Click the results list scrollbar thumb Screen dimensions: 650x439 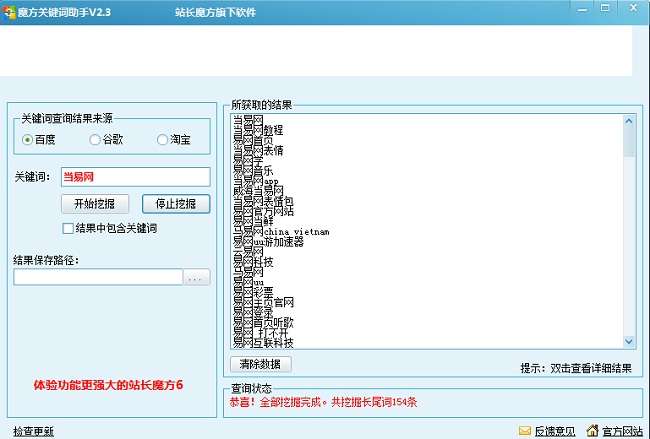(629, 142)
